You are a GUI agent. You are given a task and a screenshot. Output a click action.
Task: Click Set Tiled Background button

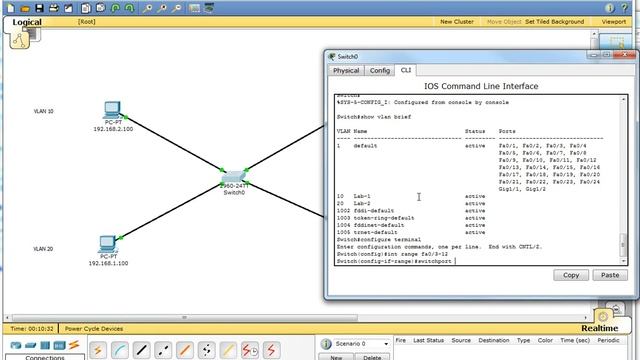554,22
